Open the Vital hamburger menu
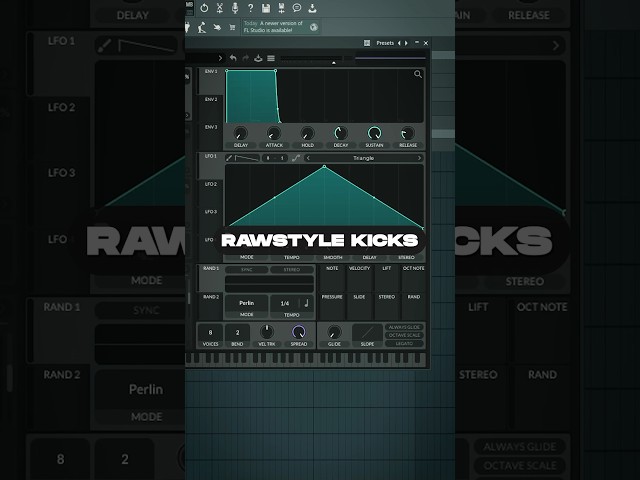 click(271, 58)
